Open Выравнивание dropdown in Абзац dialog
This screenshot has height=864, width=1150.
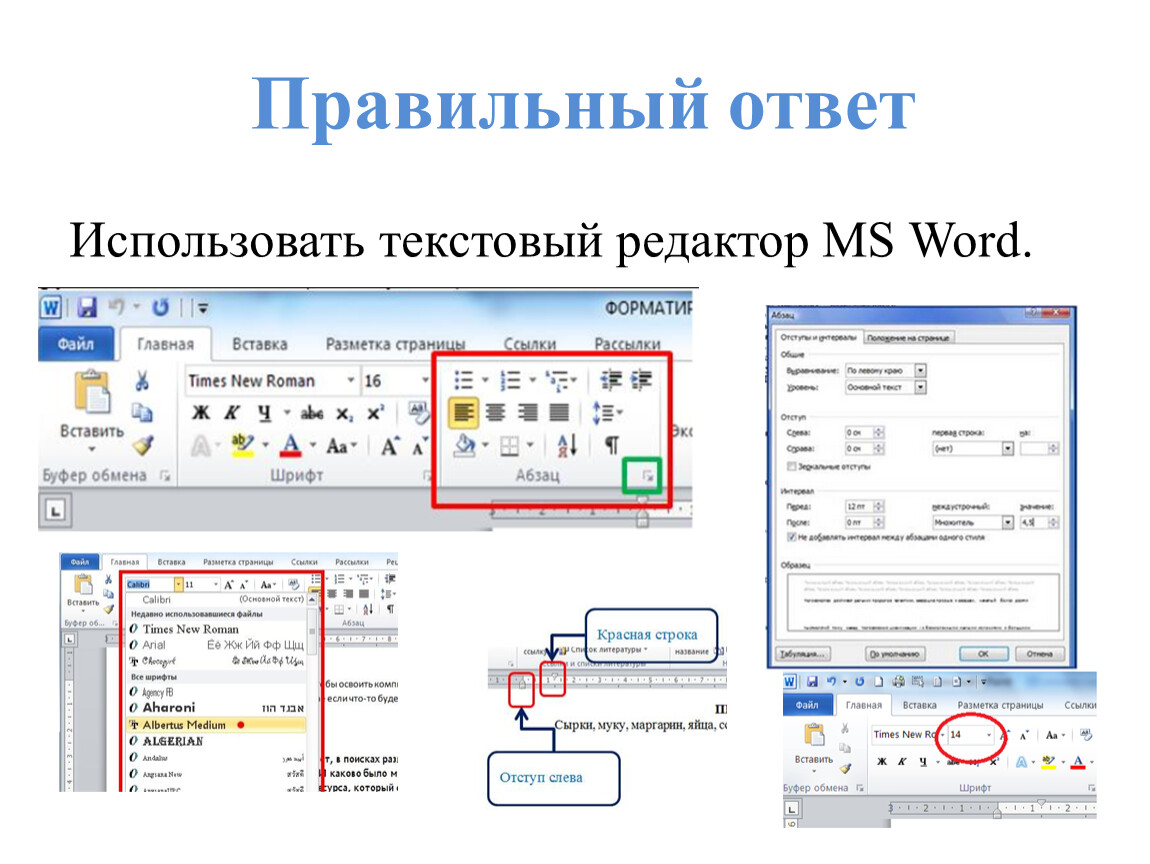pos(920,370)
